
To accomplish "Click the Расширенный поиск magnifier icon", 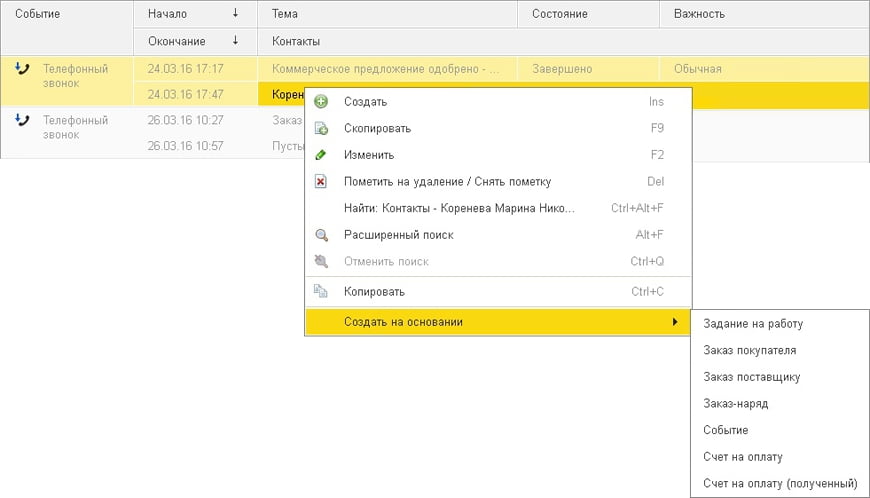I will click(x=321, y=235).
